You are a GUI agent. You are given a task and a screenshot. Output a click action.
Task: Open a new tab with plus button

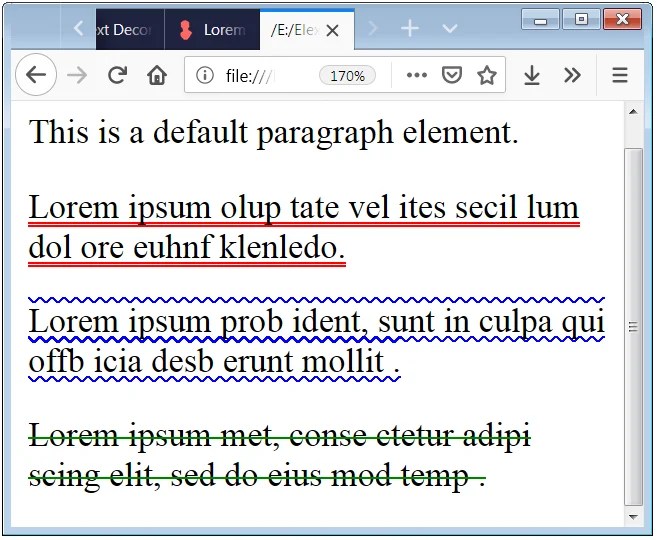(410, 28)
